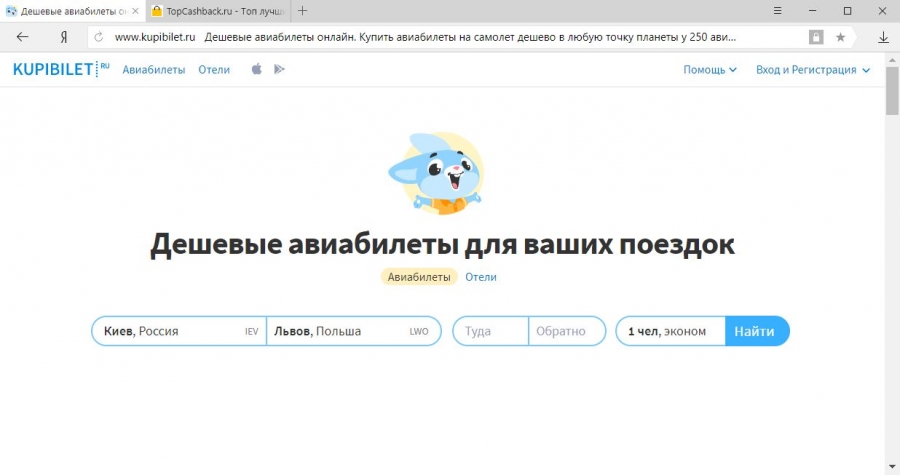The width and height of the screenshot is (900, 475).
Task: Expand Вход и Регистрация dropdown
Action: coord(813,70)
